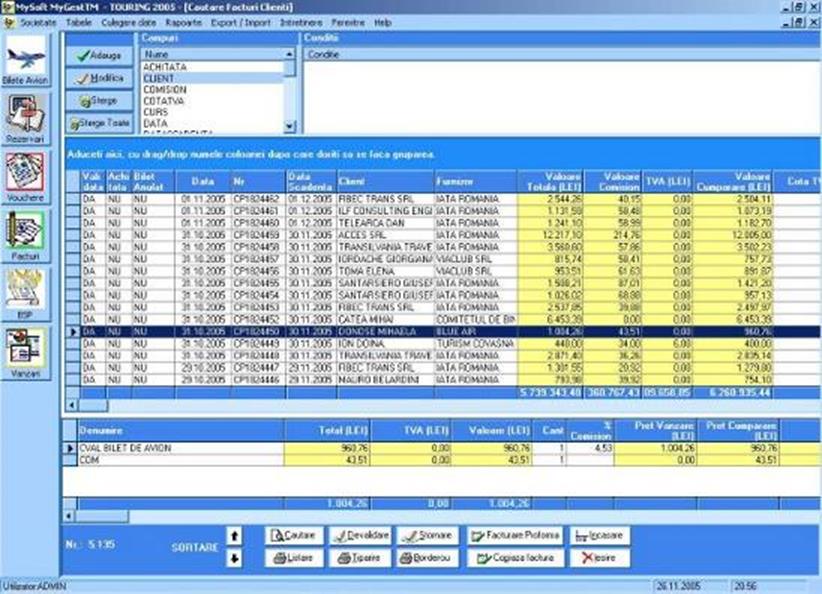Viewport: 822px width, 594px height.
Task: Select COTATVA in the Campuri list
Action: 212,101
